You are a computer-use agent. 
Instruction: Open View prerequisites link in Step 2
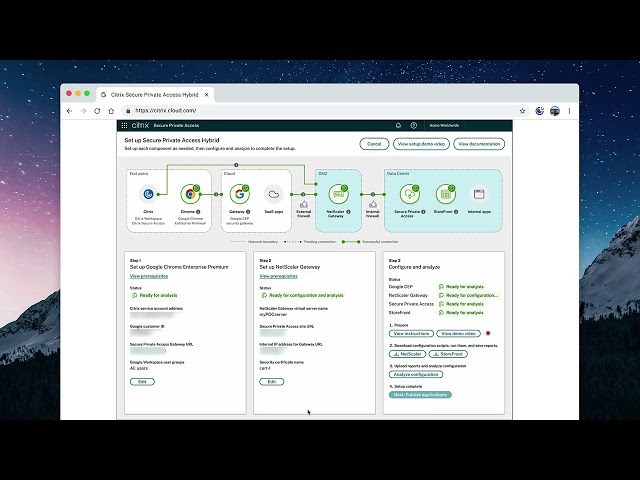pyautogui.click(x=278, y=276)
